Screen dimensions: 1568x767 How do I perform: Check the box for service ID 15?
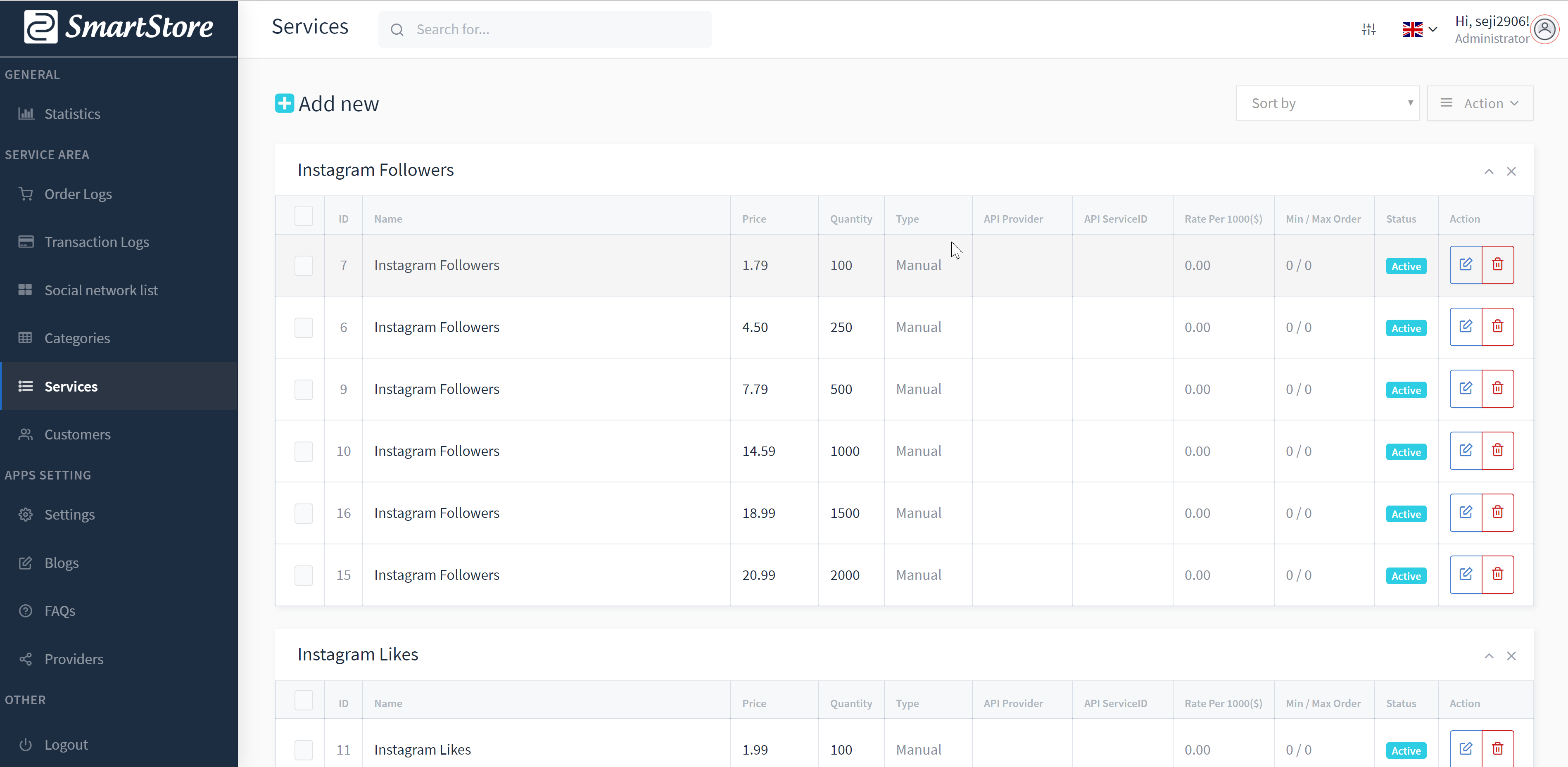304,575
